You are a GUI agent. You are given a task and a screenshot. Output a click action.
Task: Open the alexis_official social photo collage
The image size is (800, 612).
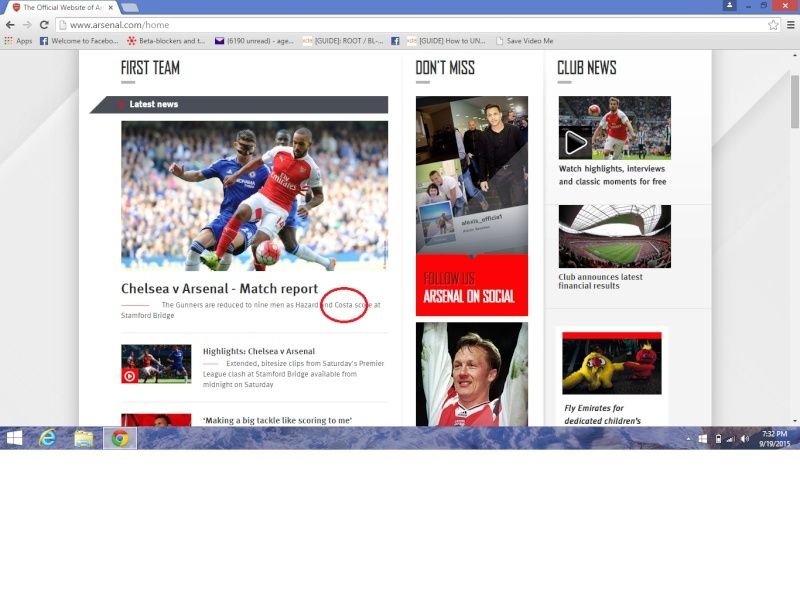coord(472,175)
